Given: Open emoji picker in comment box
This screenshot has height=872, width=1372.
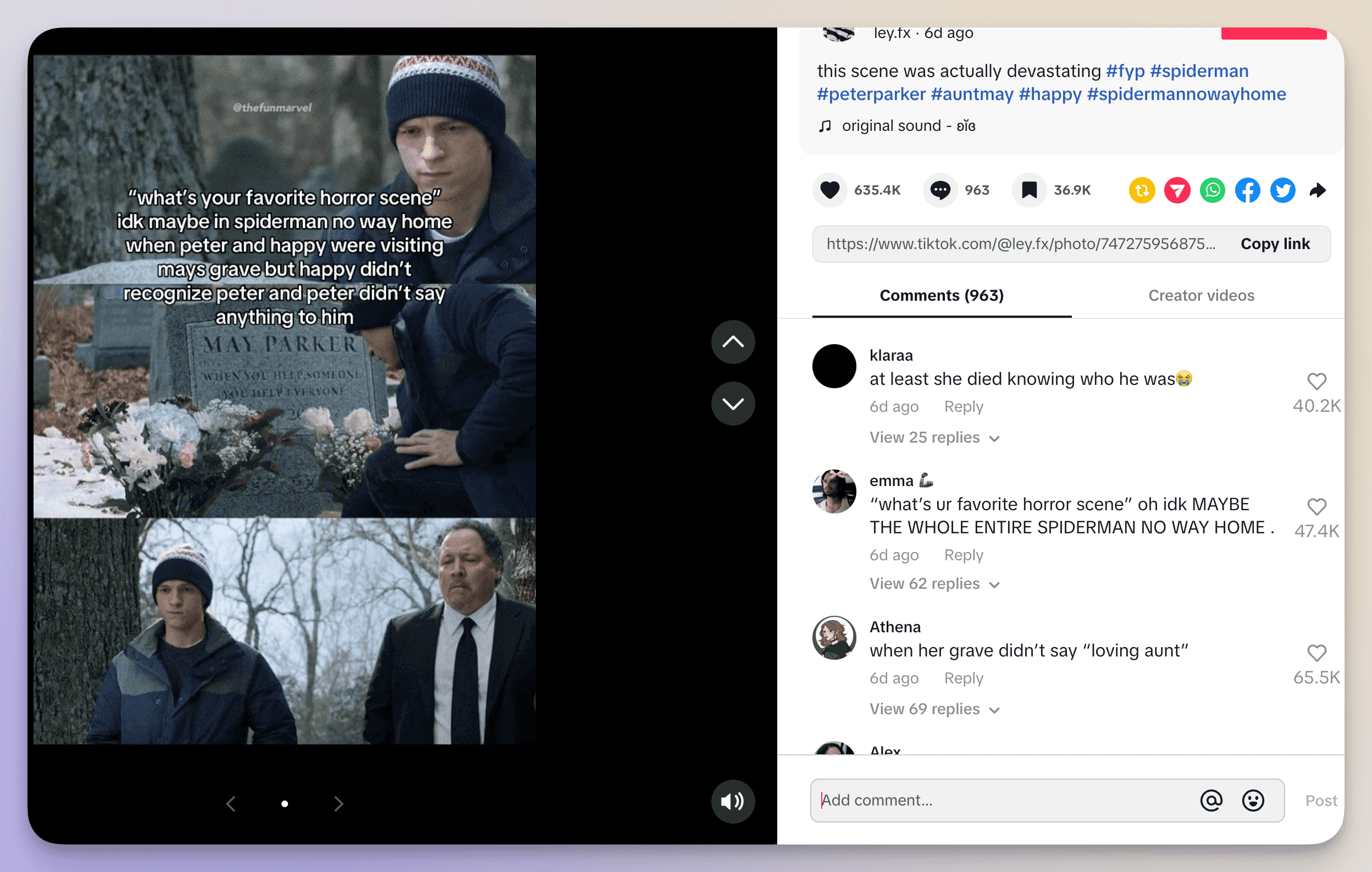Looking at the screenshot, I should 1253,800.
